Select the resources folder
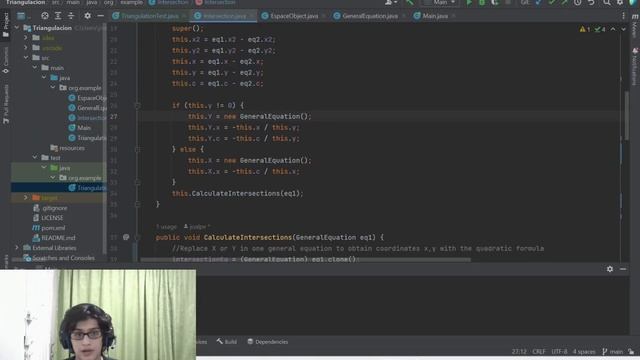Screen dimensions: 640x360 (68, 148)
